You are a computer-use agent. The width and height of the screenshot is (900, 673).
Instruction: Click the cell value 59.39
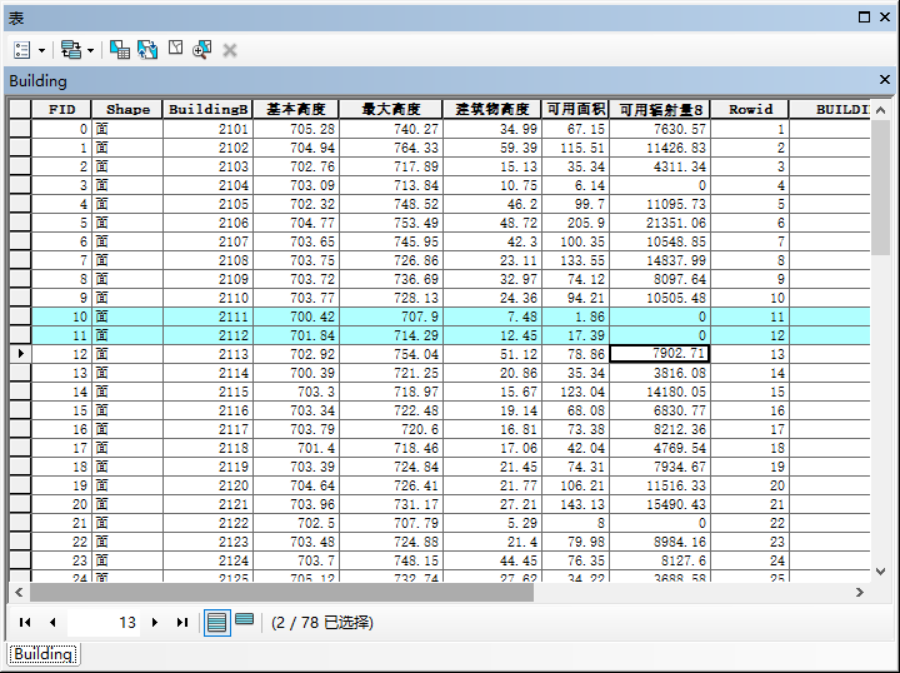point(492,147)
